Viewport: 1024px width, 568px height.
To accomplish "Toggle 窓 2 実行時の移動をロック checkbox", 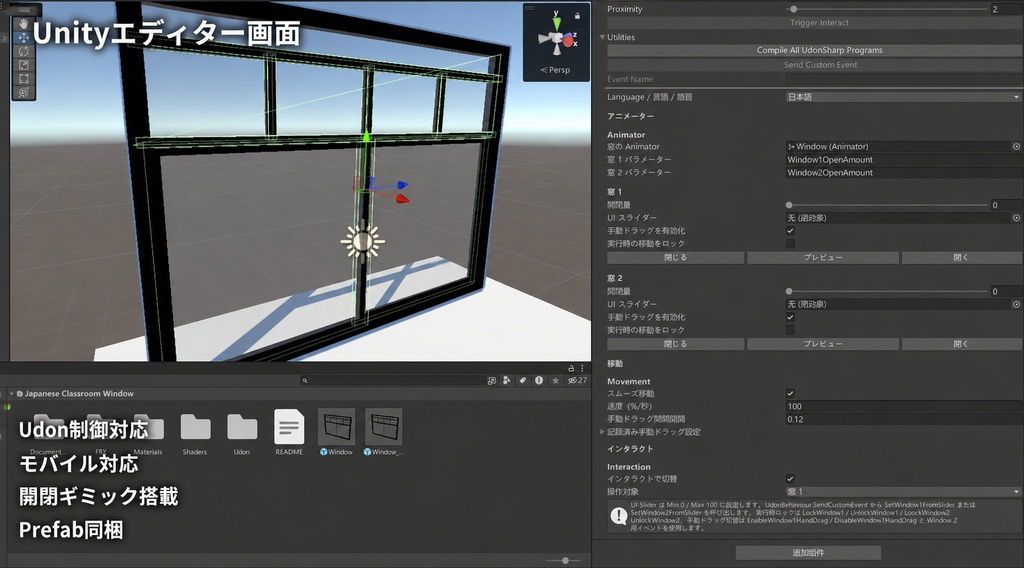I will pyautogui.click(x=790, y=330).
